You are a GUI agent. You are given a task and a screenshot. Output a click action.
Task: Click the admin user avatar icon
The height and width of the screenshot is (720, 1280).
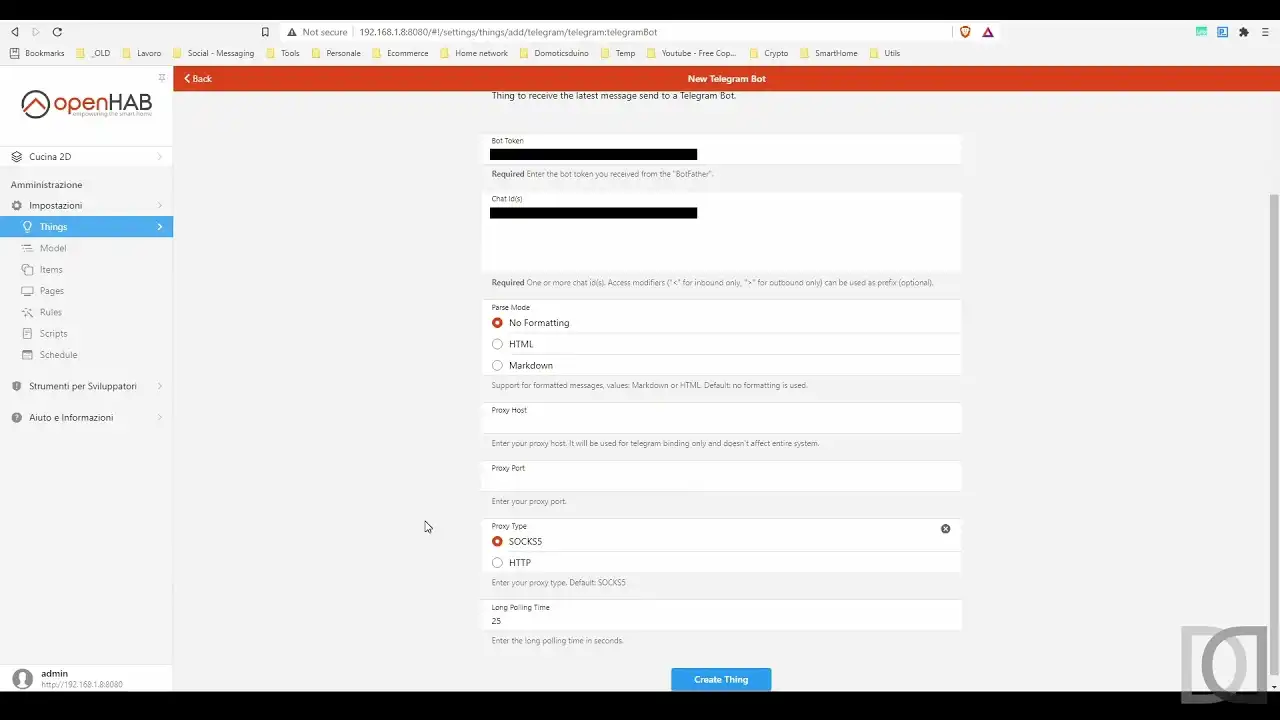(x=22, y=679)
